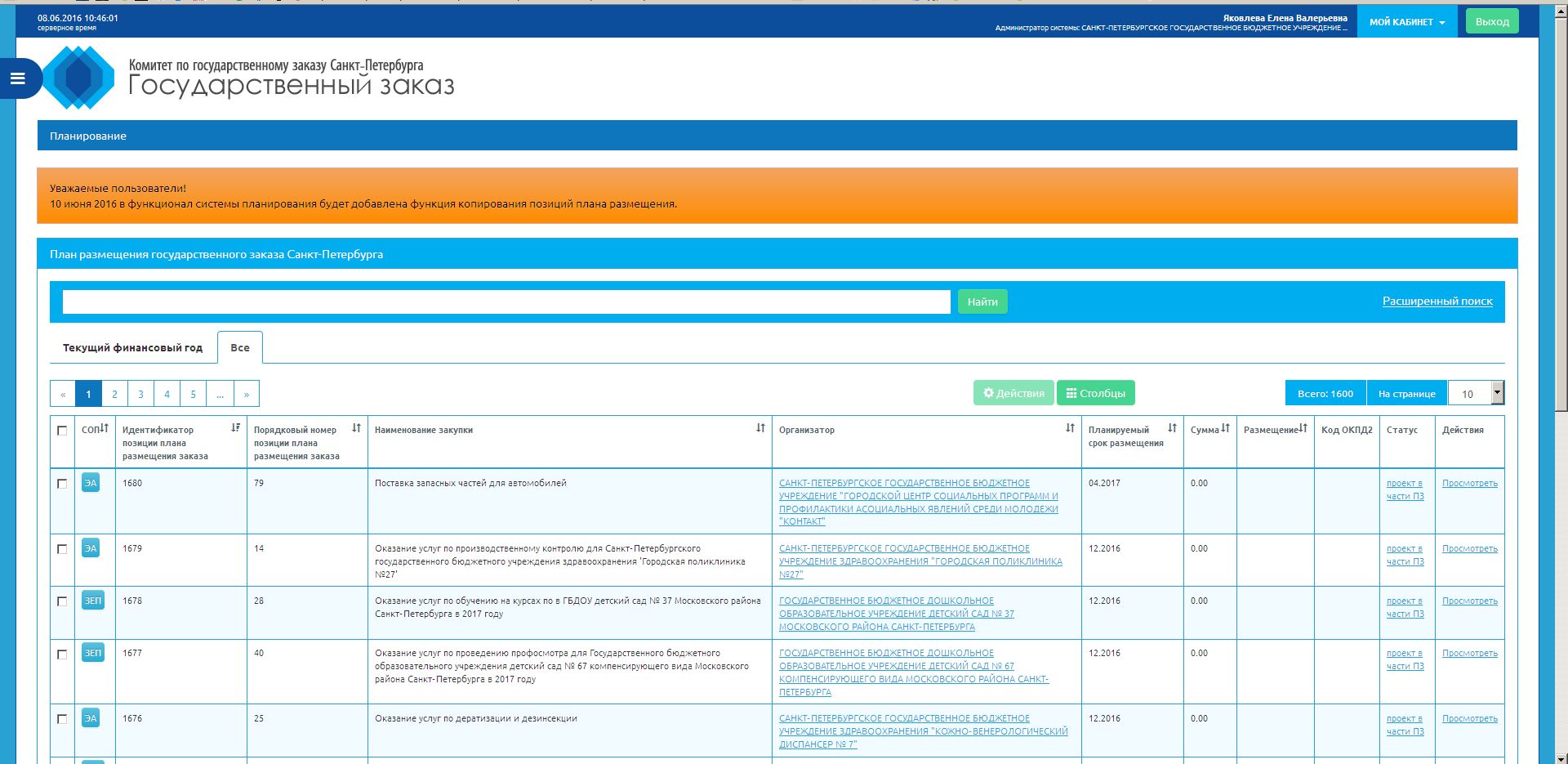This screenshot has width=1568, height=764.
Task: Sort by Планируемый срок размещения column
Action: [1172, 427]
